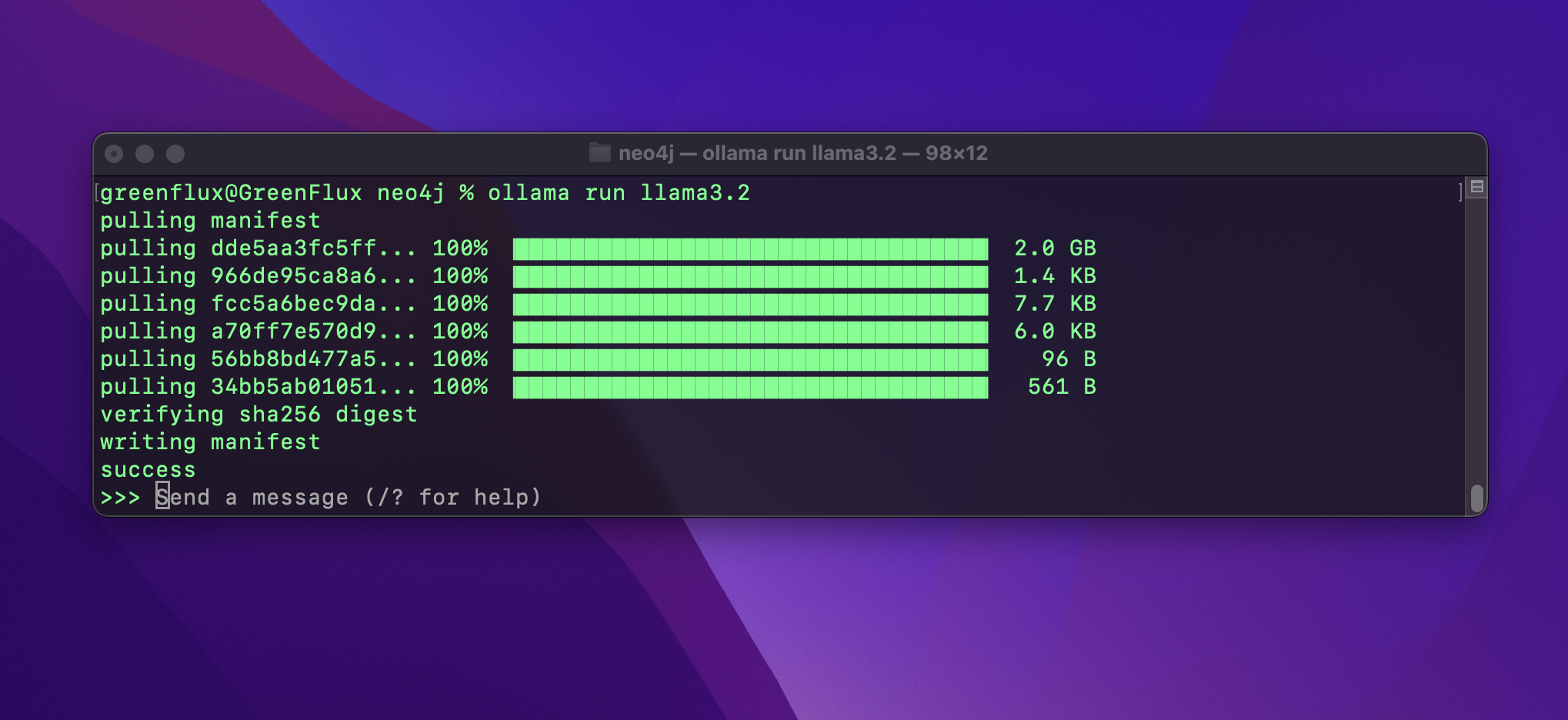Click the 2.0 GB progress bar
The image size is (1568, 720).
[x=750, y=248]
